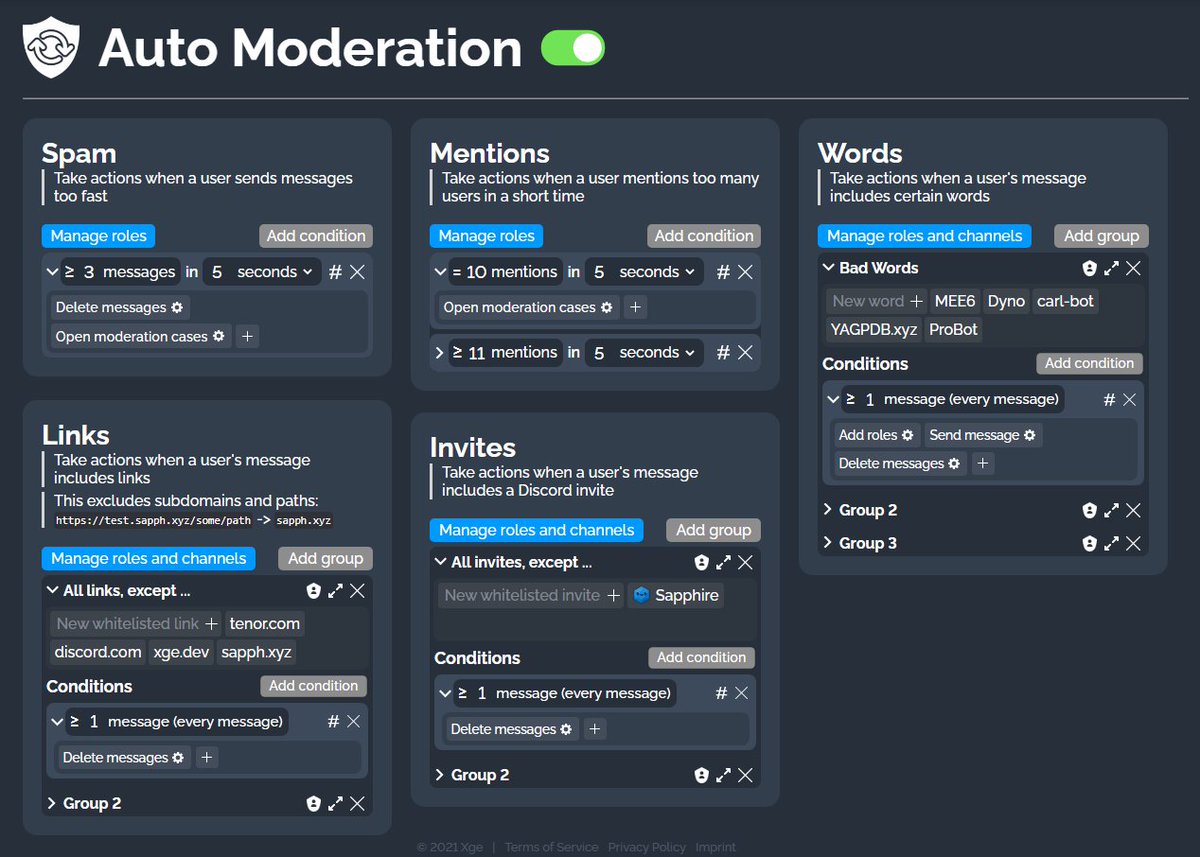Click channel hash icon in Spam condition

click(x=335, y=272)
